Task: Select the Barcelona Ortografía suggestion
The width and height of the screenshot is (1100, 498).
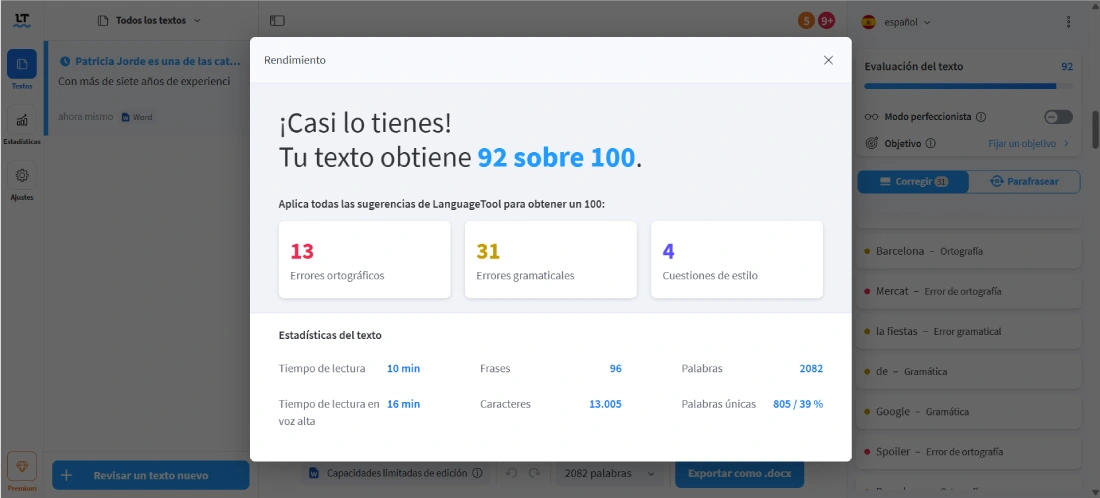Action: (968, 251)
